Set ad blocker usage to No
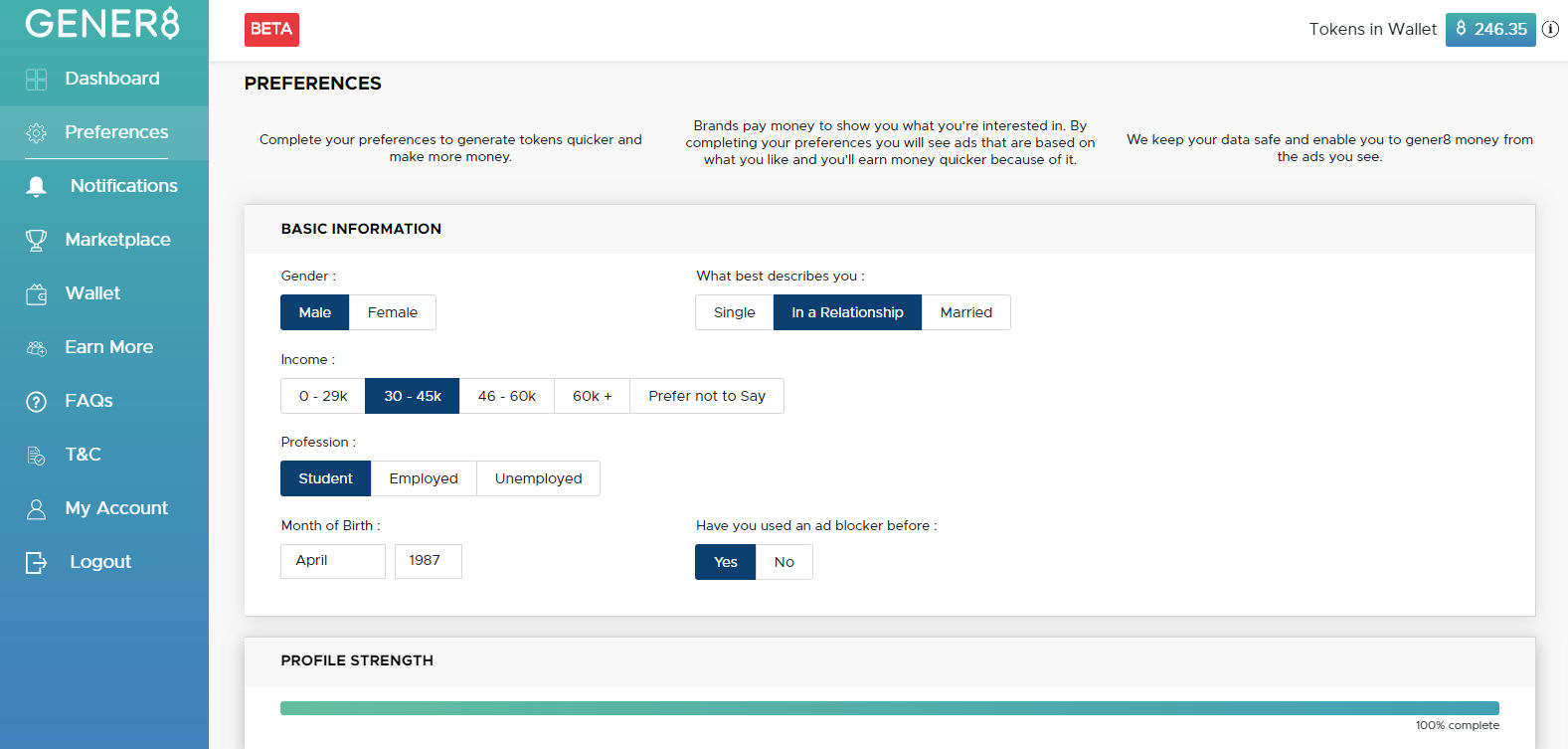The height and width of the screenshot is (749, 1568). pyautogui.click(x=784, y=562)
